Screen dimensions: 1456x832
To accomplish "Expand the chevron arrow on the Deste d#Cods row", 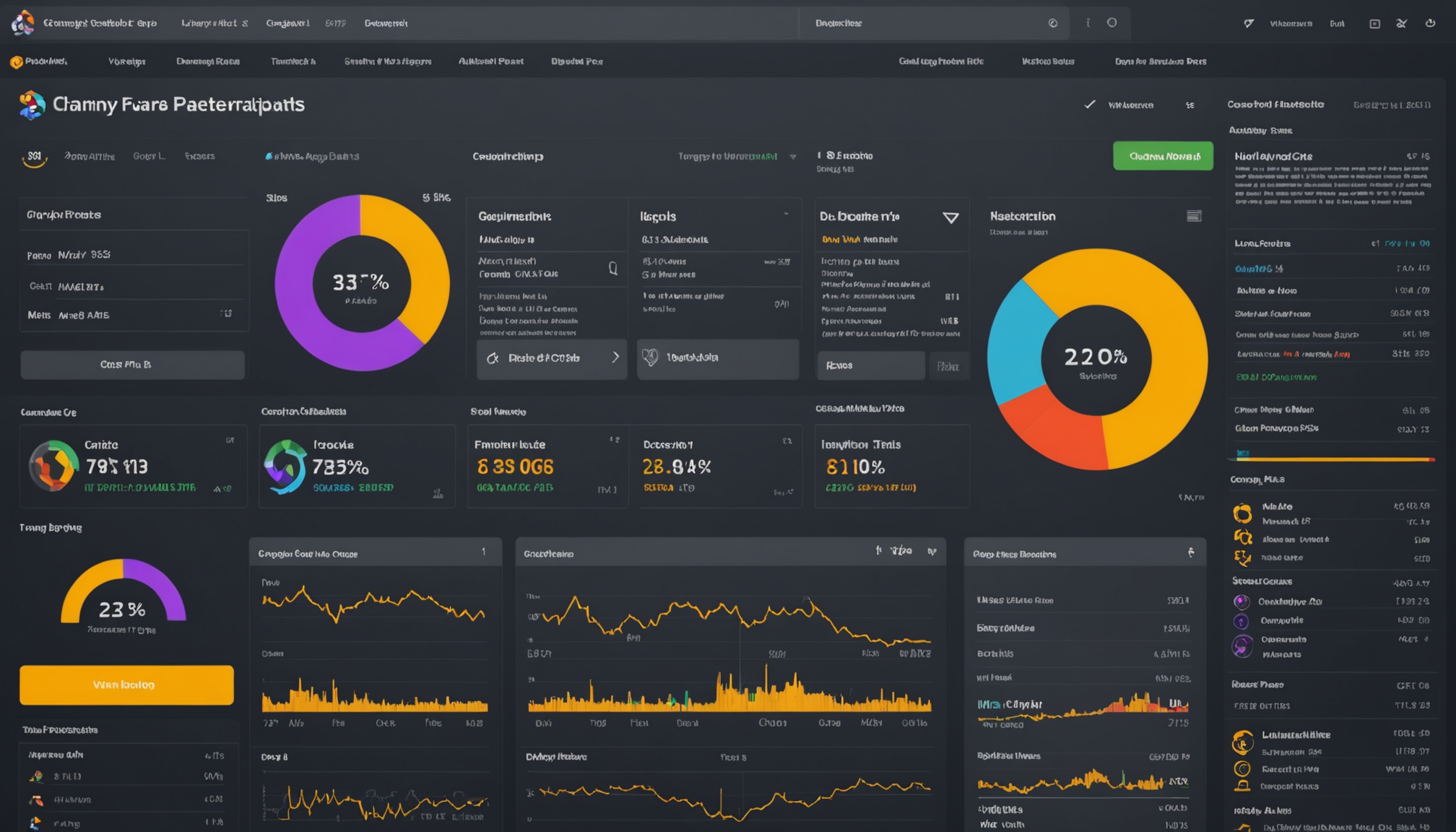I will coord(615,357).
